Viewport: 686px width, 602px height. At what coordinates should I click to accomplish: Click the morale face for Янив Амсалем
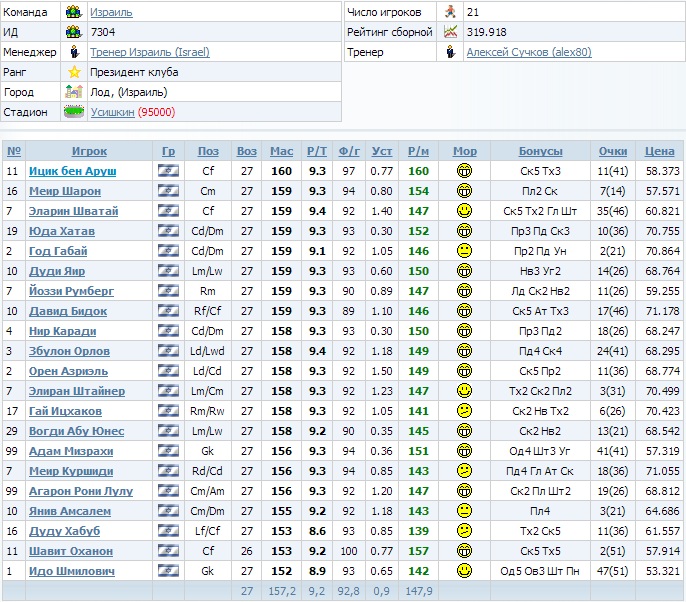[x=464, y=511]
